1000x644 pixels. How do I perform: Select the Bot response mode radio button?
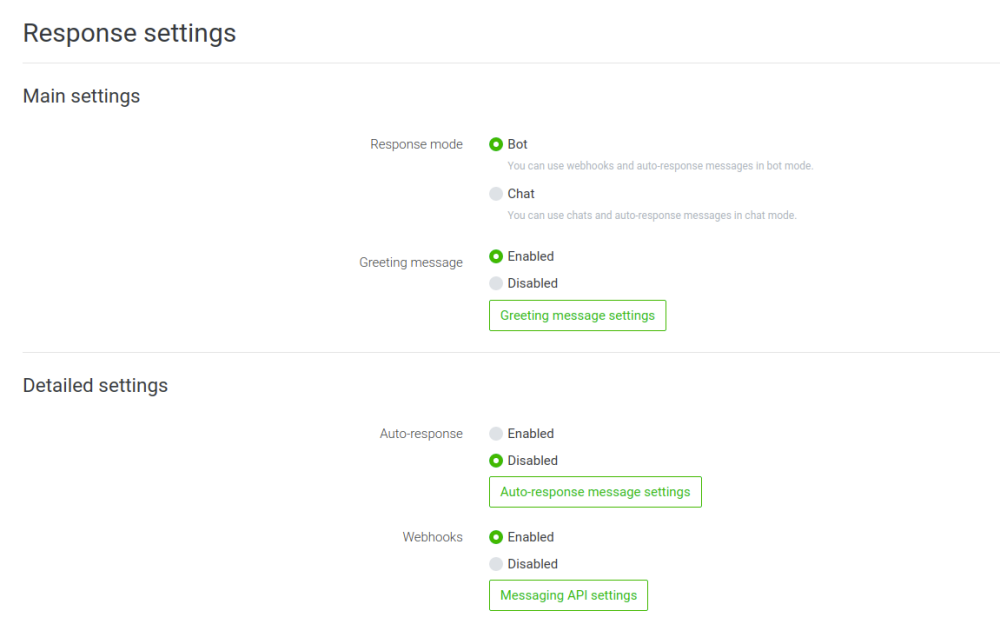tap(496, 144)
